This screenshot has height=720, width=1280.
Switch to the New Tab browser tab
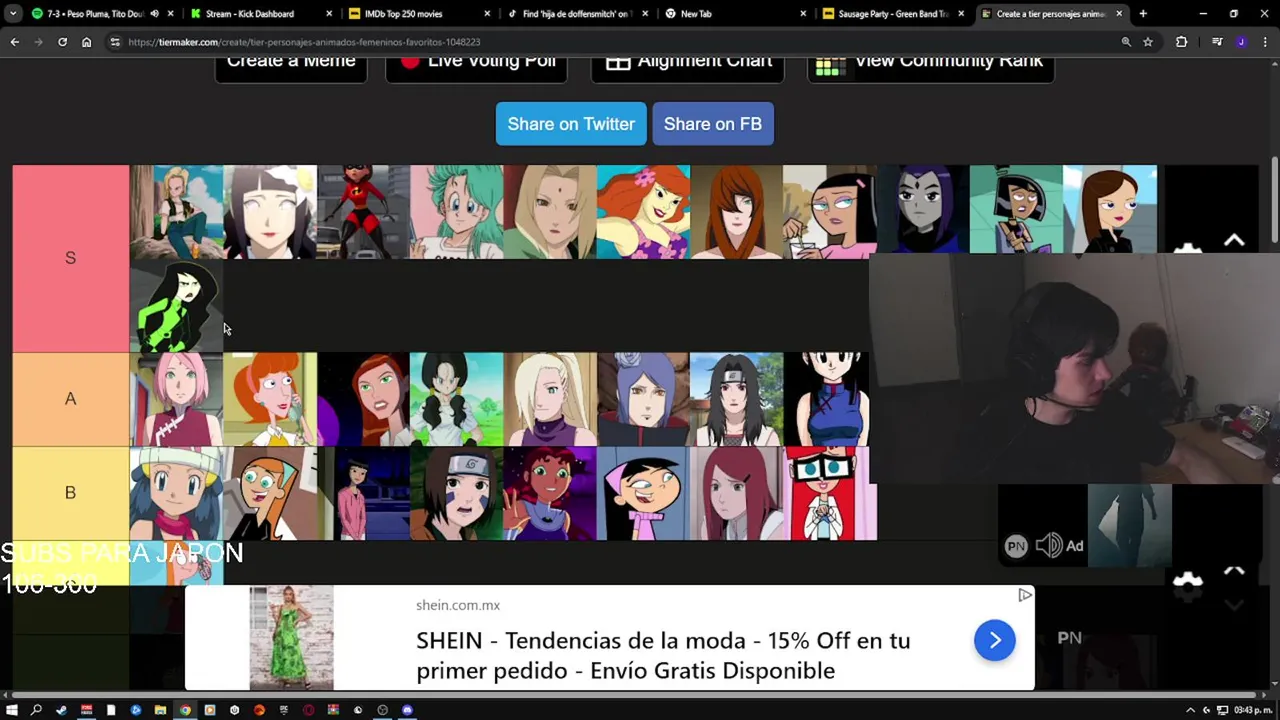737,14
